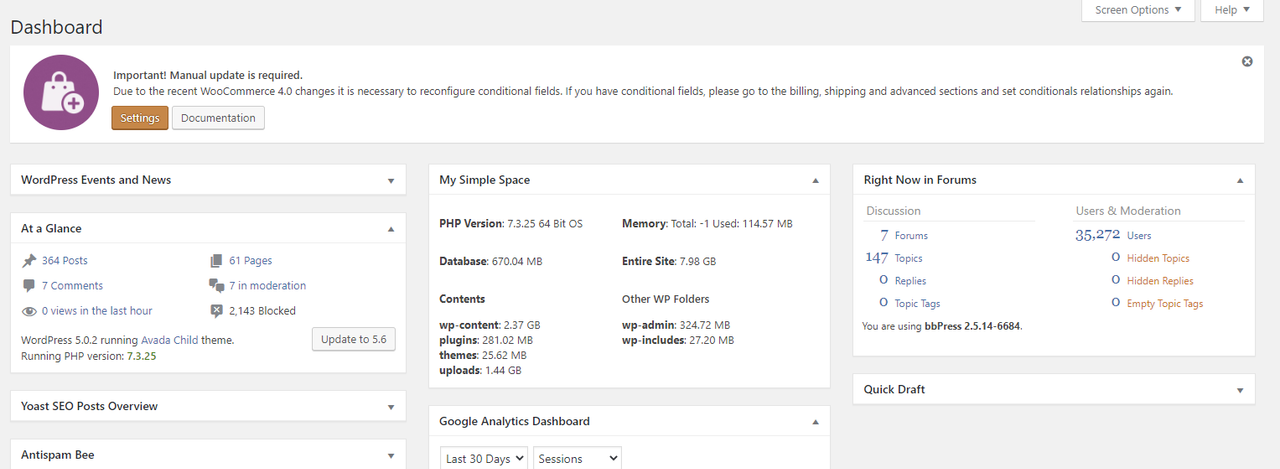
Task: Click the 7 forums count number
Action: point(884,235)
